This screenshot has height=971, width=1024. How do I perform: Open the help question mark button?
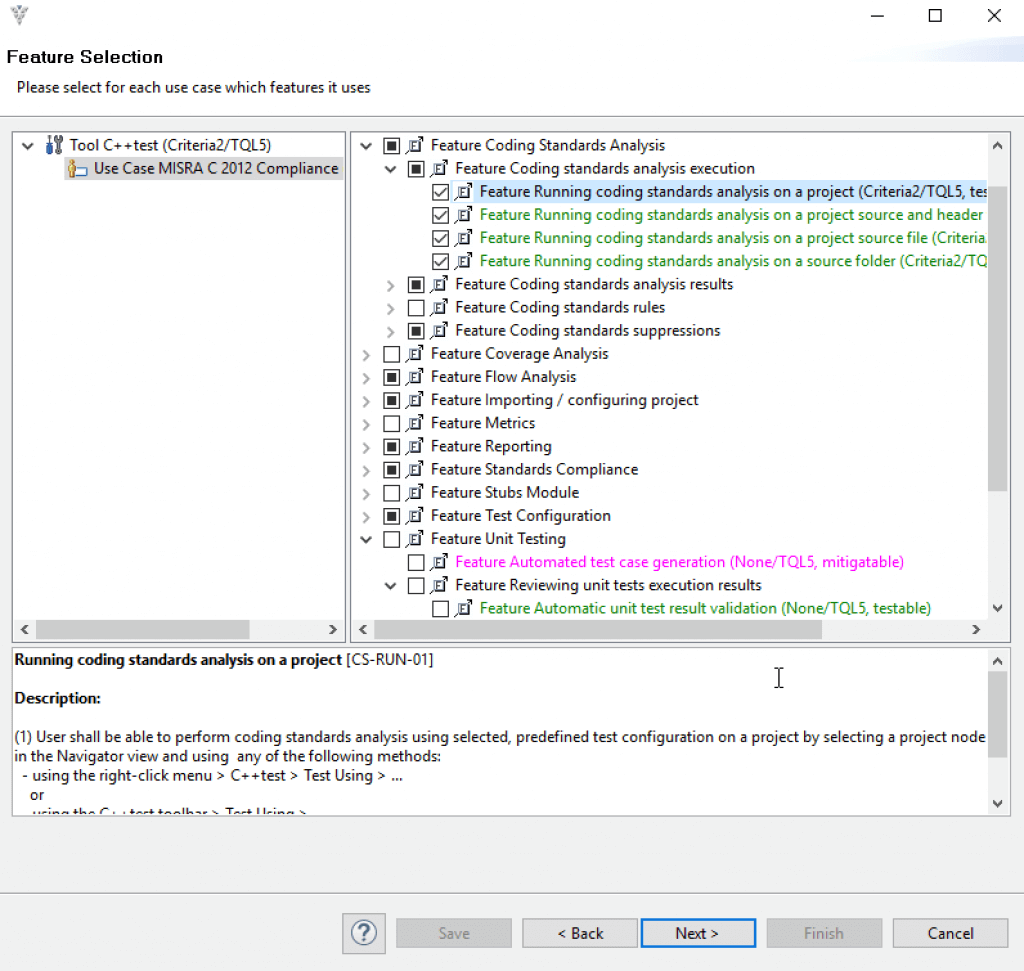pos(364,933)
